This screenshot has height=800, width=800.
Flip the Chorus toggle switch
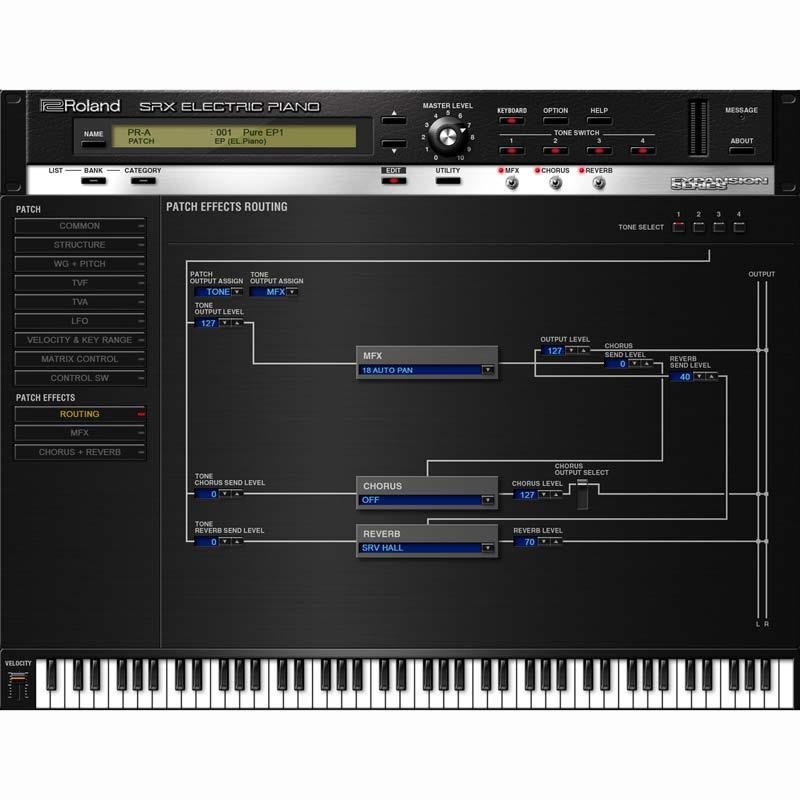pyautogui.click(x=555, y=183)
